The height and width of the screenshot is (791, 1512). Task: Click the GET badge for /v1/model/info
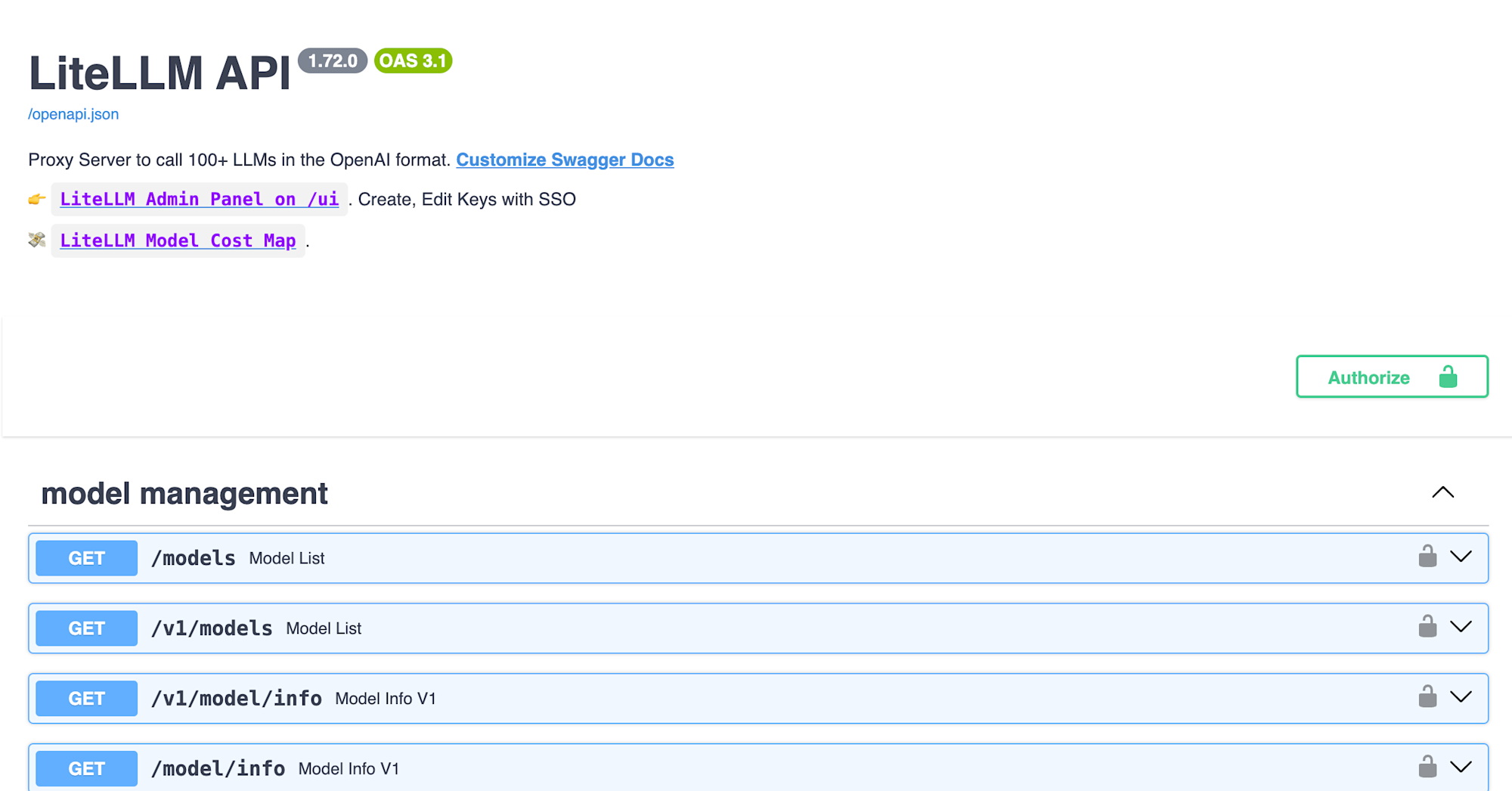click(x=87, y=698)
